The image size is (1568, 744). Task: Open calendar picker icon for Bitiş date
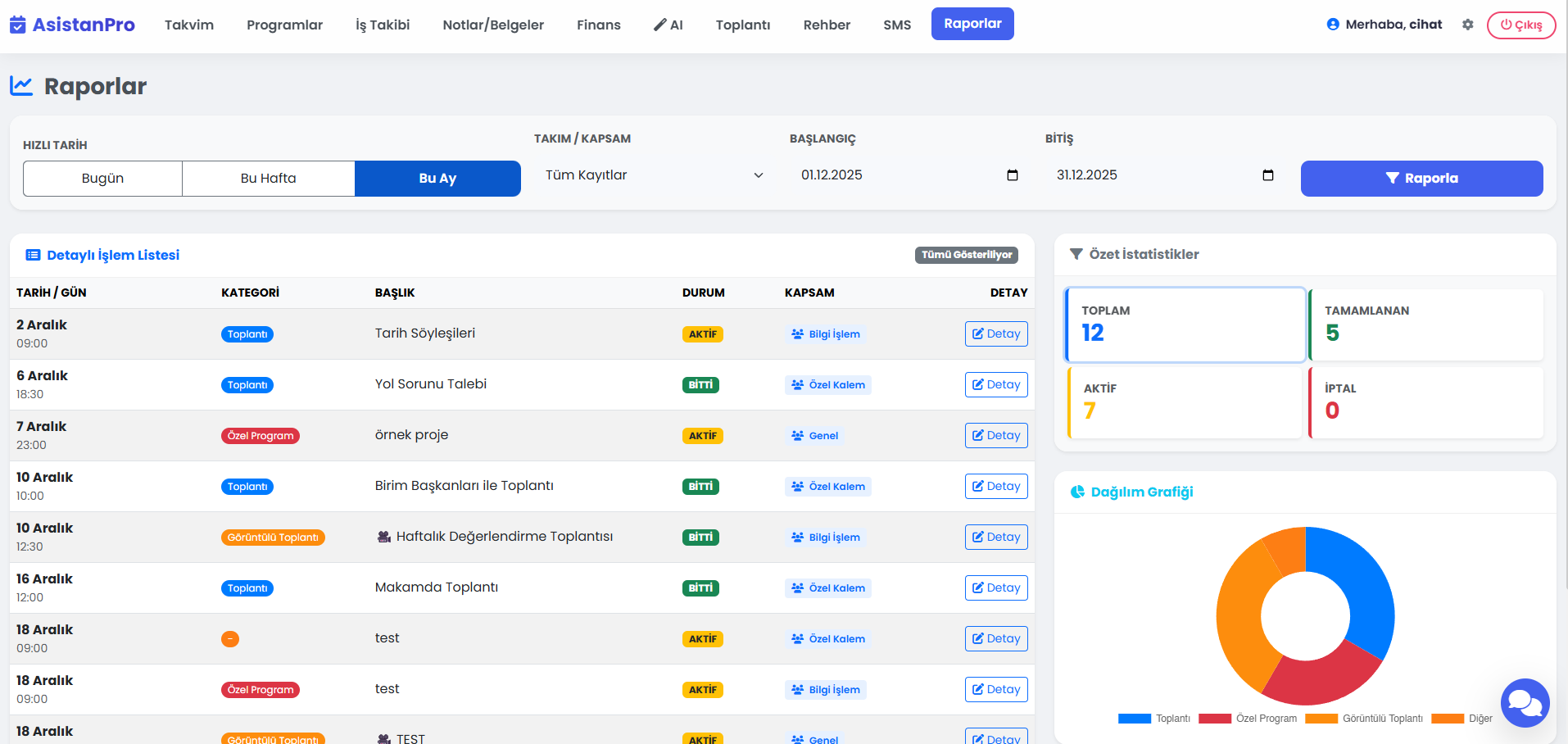pyautogui.click(x=1267, y=175)
